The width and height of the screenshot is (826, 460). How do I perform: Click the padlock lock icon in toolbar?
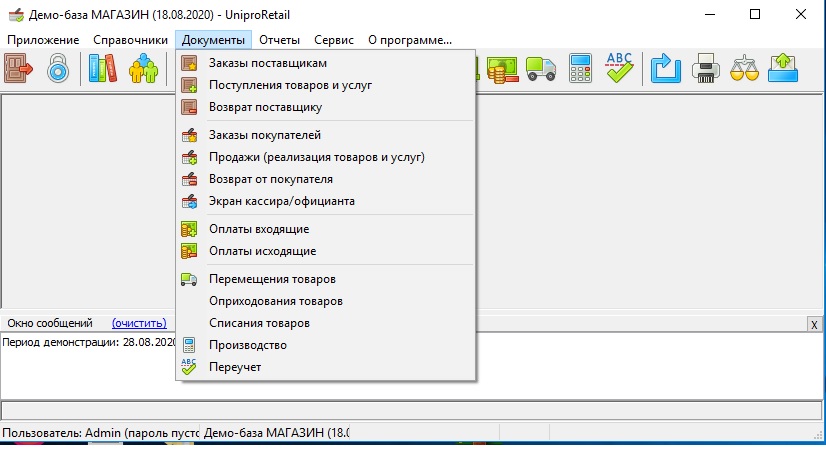tap(58, 68)
